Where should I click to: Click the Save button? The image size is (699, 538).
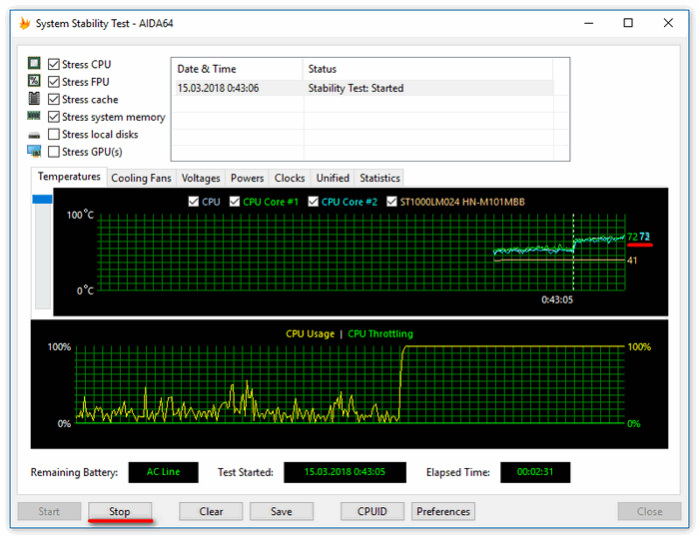point(281,511)
